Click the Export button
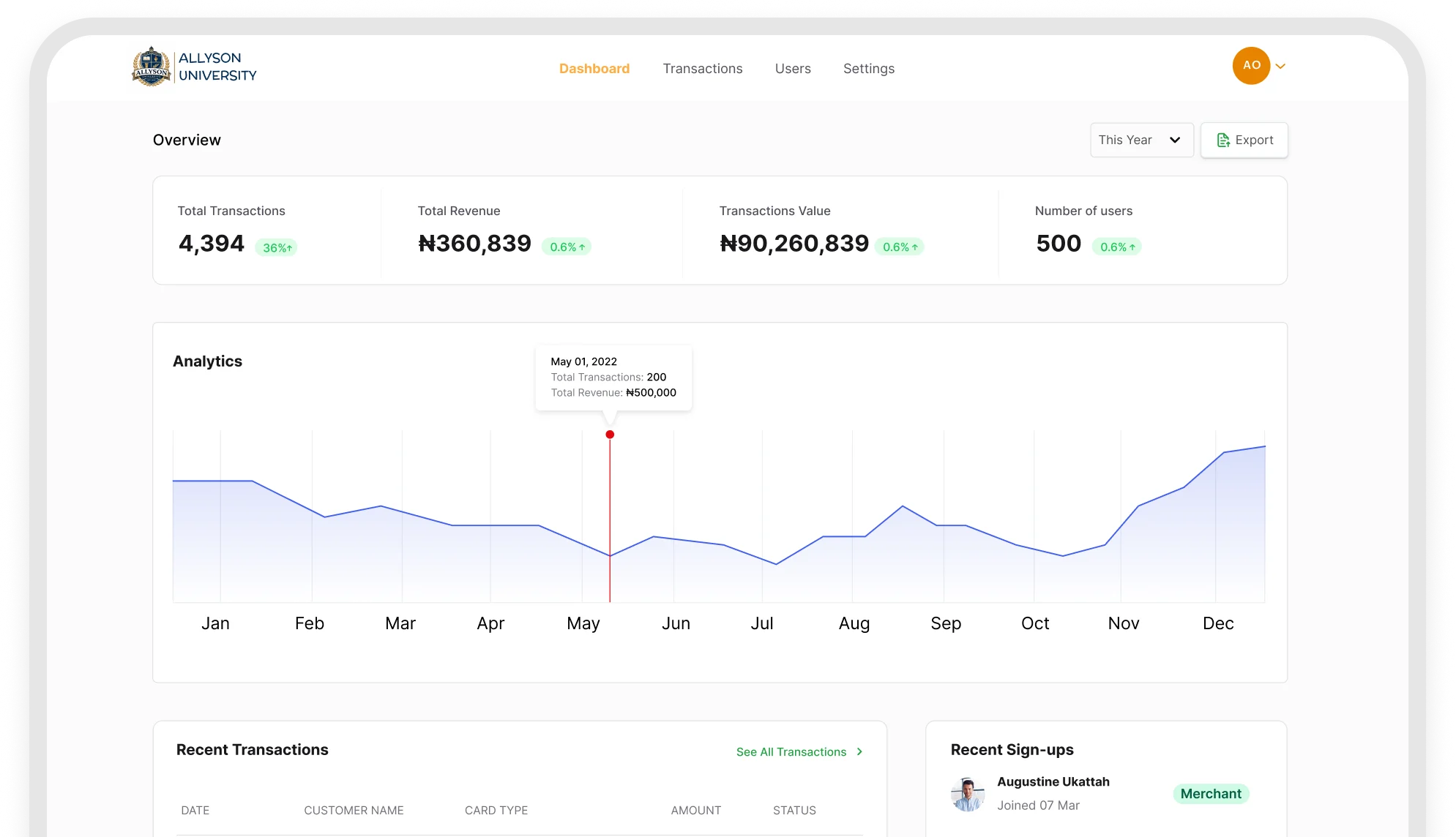 click(1243, 140)
